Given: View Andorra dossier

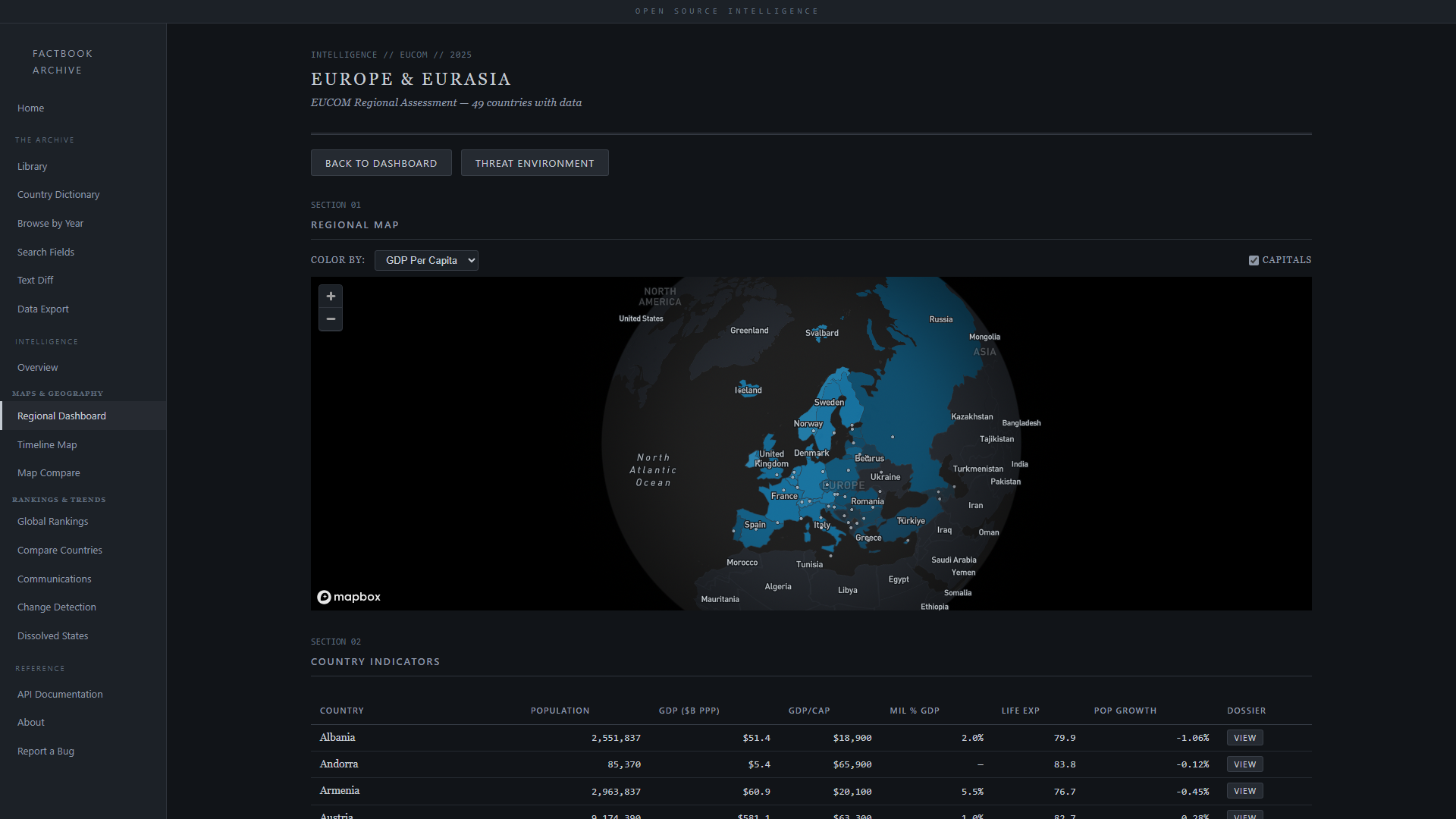Looking at the screenshot, I should 1244,764.
